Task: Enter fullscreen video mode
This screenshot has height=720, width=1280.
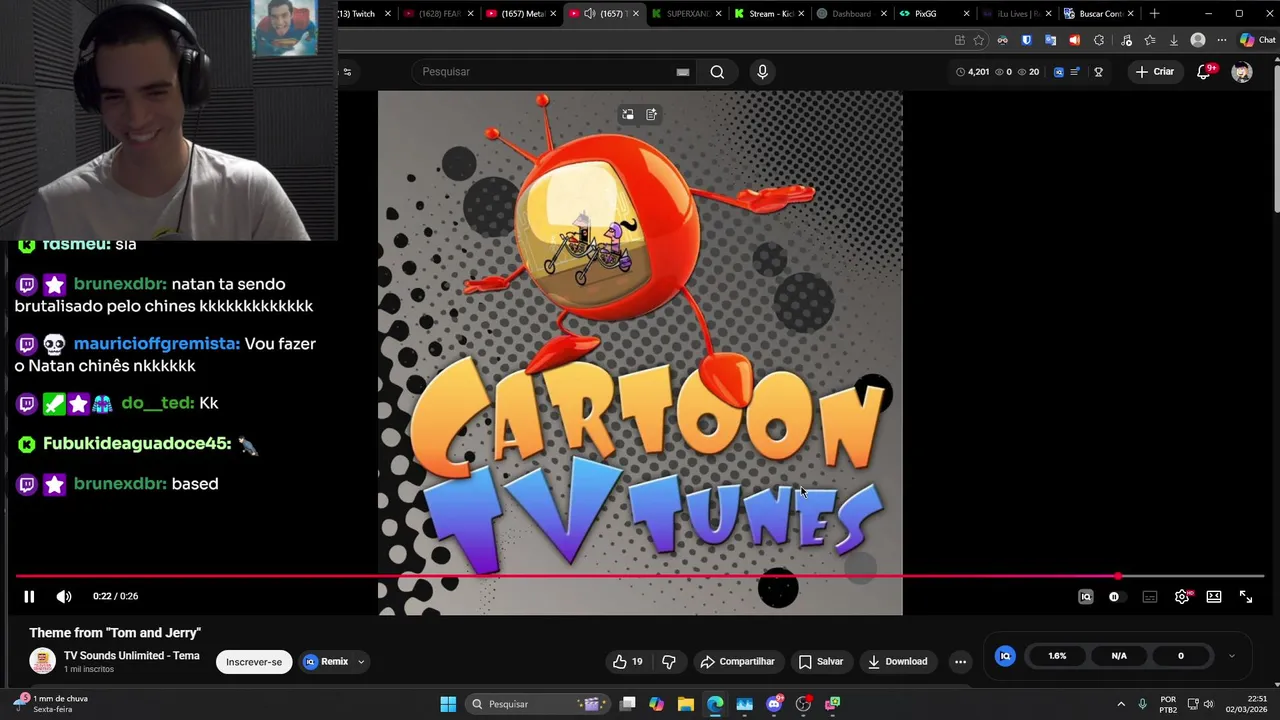Action: [x=1246, y=597]
